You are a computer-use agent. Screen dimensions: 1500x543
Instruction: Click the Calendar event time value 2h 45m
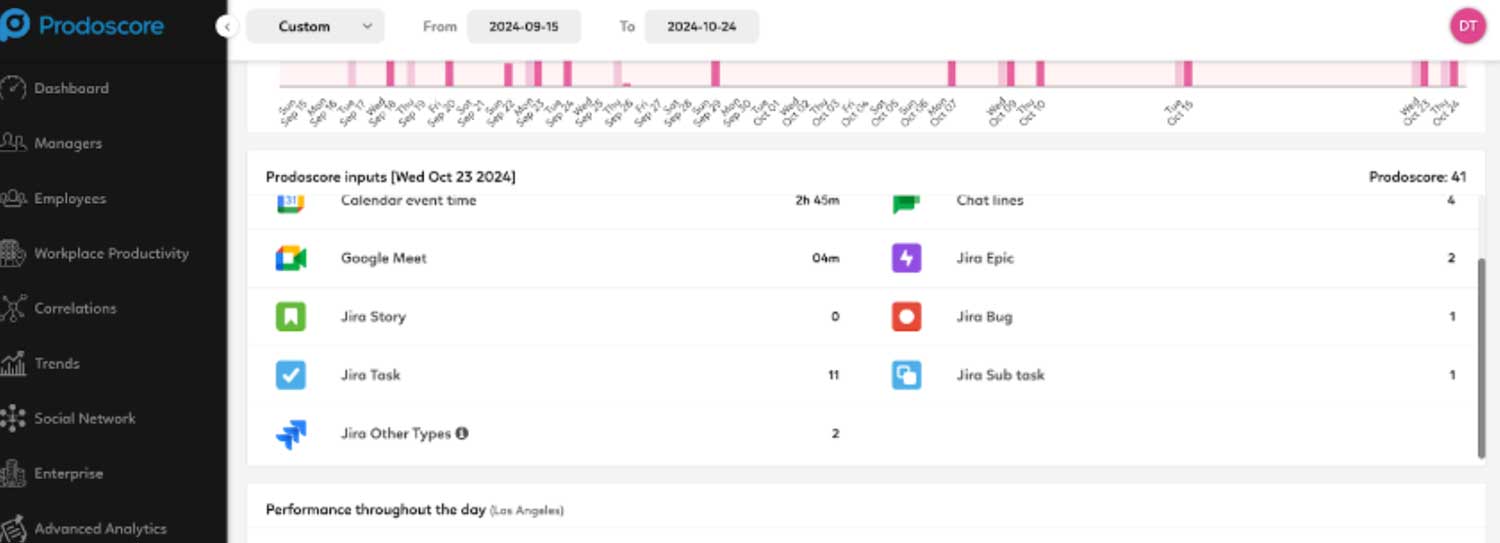(817, 200)
